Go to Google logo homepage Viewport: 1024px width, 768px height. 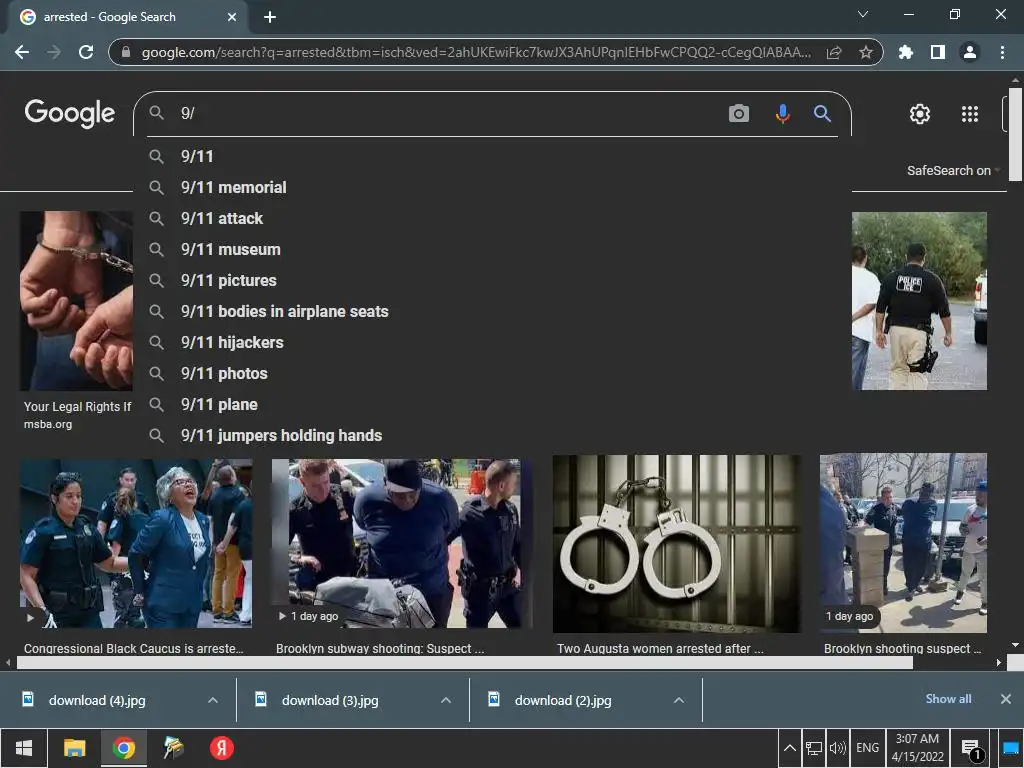69,114
